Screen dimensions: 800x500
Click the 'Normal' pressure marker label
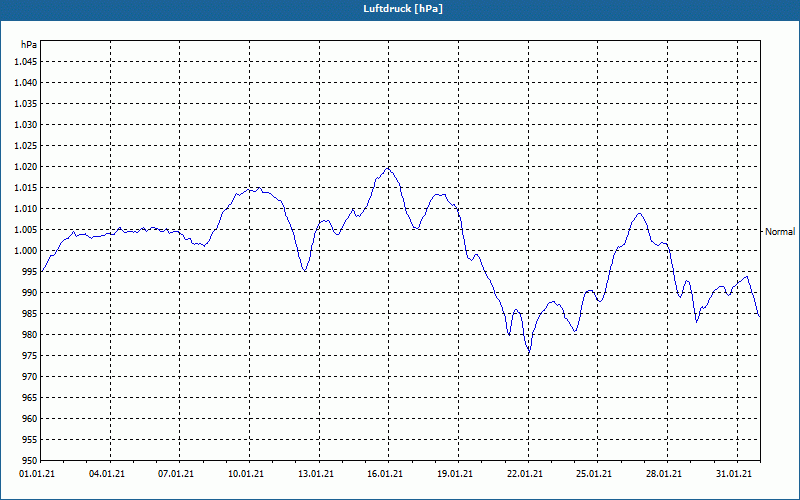pos(780,232)
